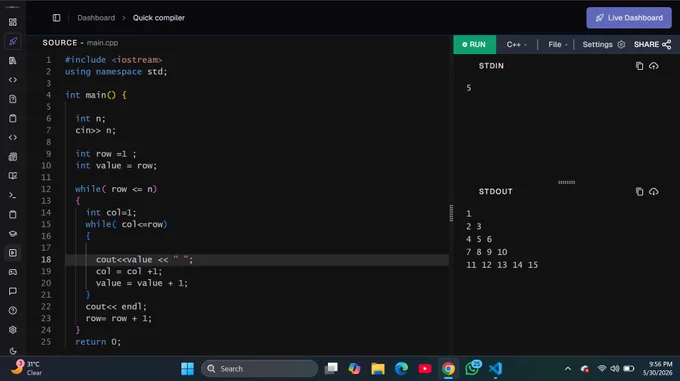680x381 pixels.
Task: Click the Quick compiler breadcrumb
Action: click(x=159, y=18)
